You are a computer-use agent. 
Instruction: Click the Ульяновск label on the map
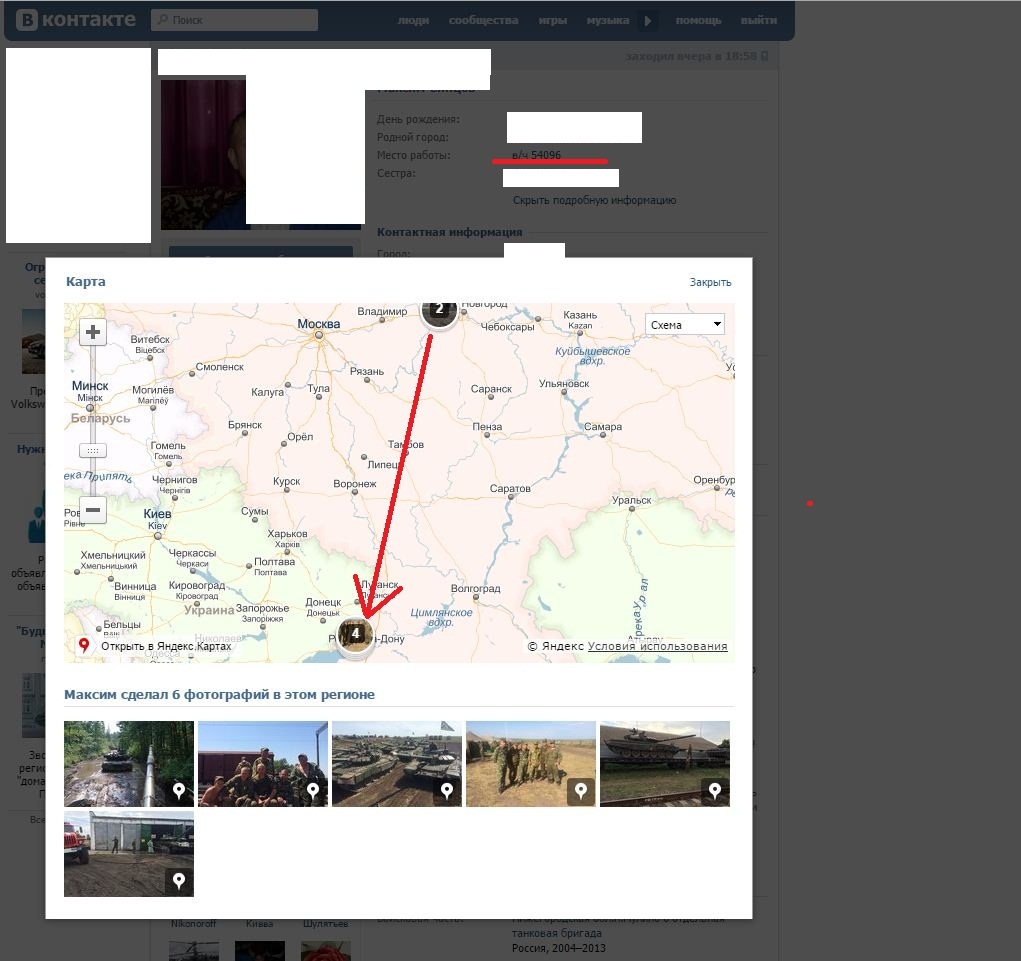[x=564, y=383]
